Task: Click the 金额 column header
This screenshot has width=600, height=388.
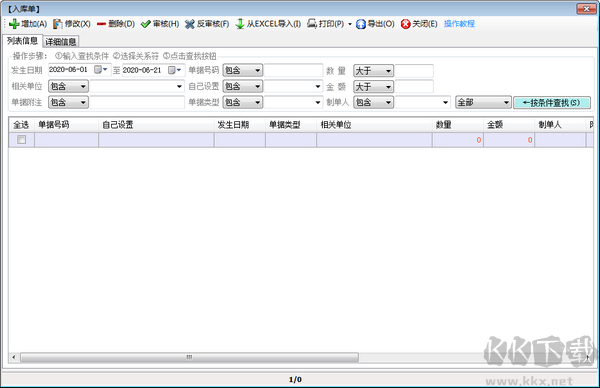Action: (x=509, y=125)
